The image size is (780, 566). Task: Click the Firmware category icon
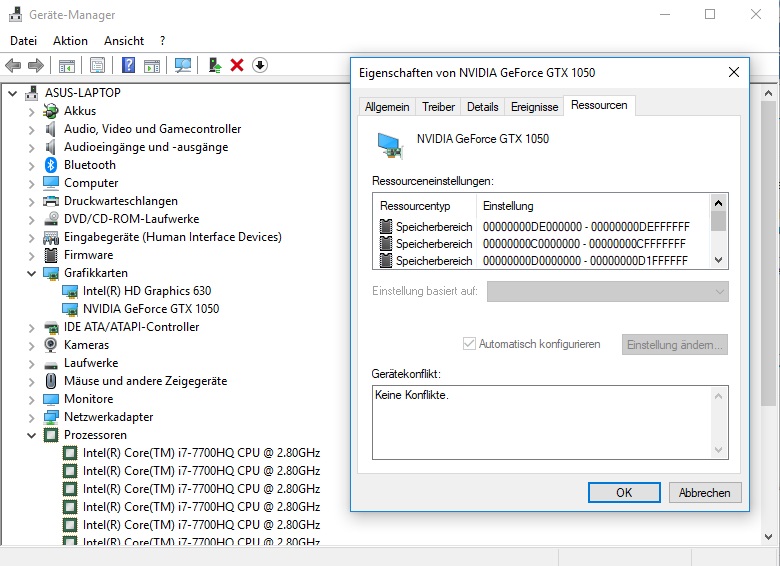[x=51, y=255]
